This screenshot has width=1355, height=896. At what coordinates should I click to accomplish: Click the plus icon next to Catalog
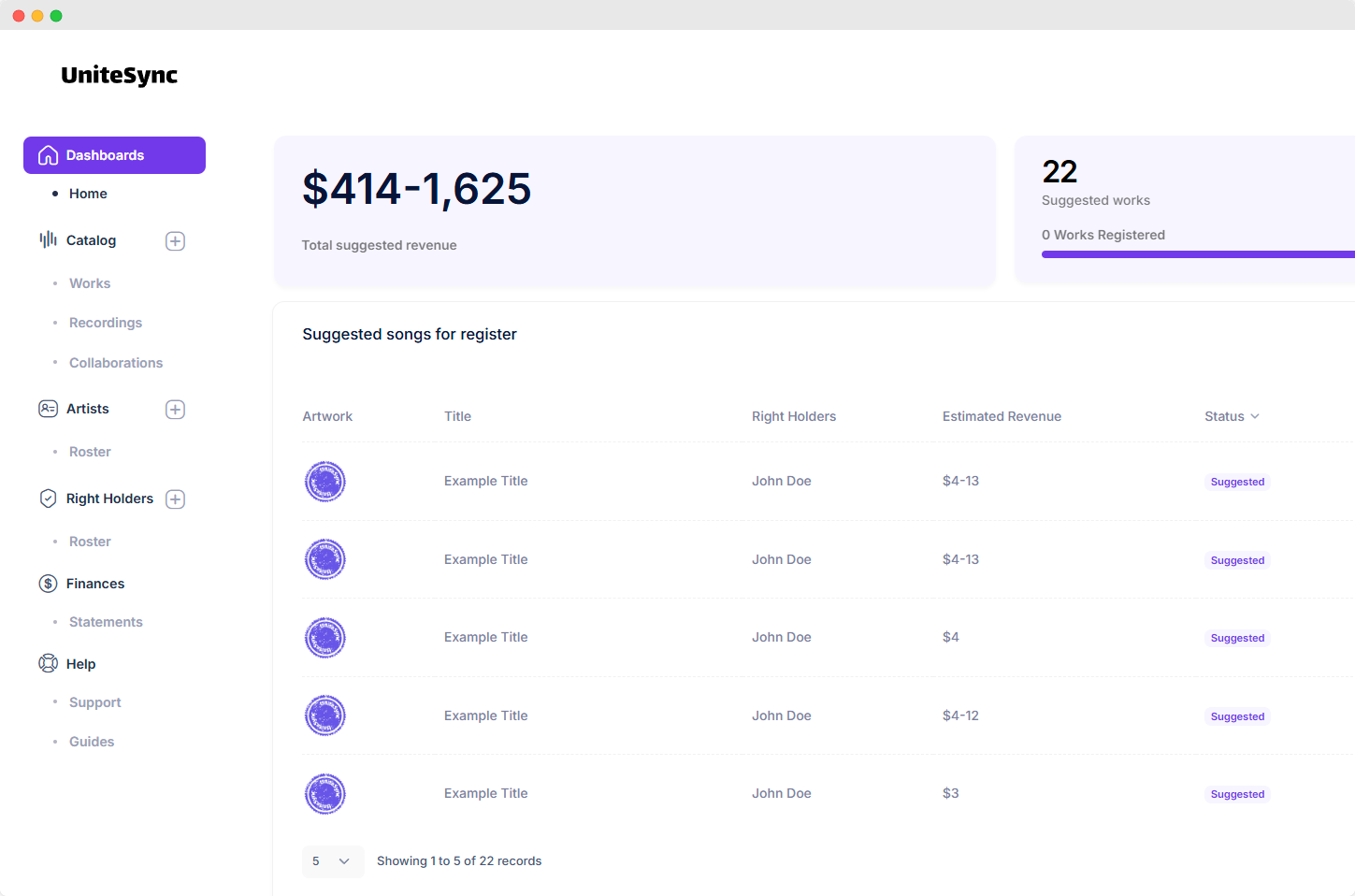175,240
